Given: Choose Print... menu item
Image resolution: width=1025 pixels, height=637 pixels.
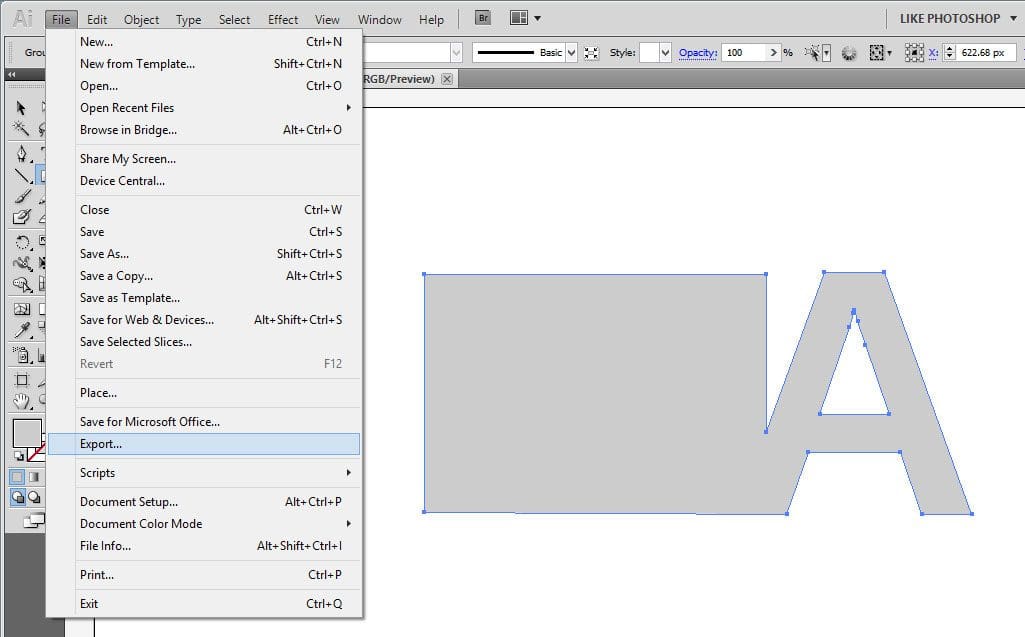Looking at the screenshot, I should (x=204, y=574).
